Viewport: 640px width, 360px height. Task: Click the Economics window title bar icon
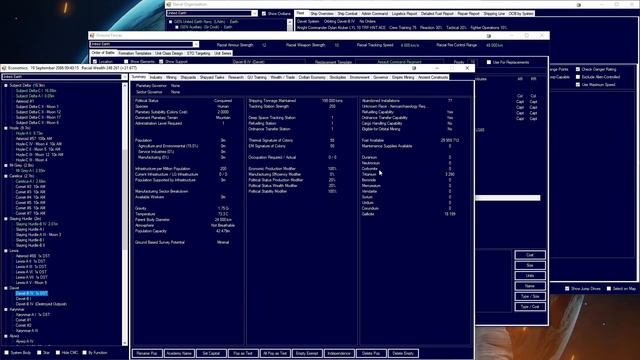pos(4,68)
